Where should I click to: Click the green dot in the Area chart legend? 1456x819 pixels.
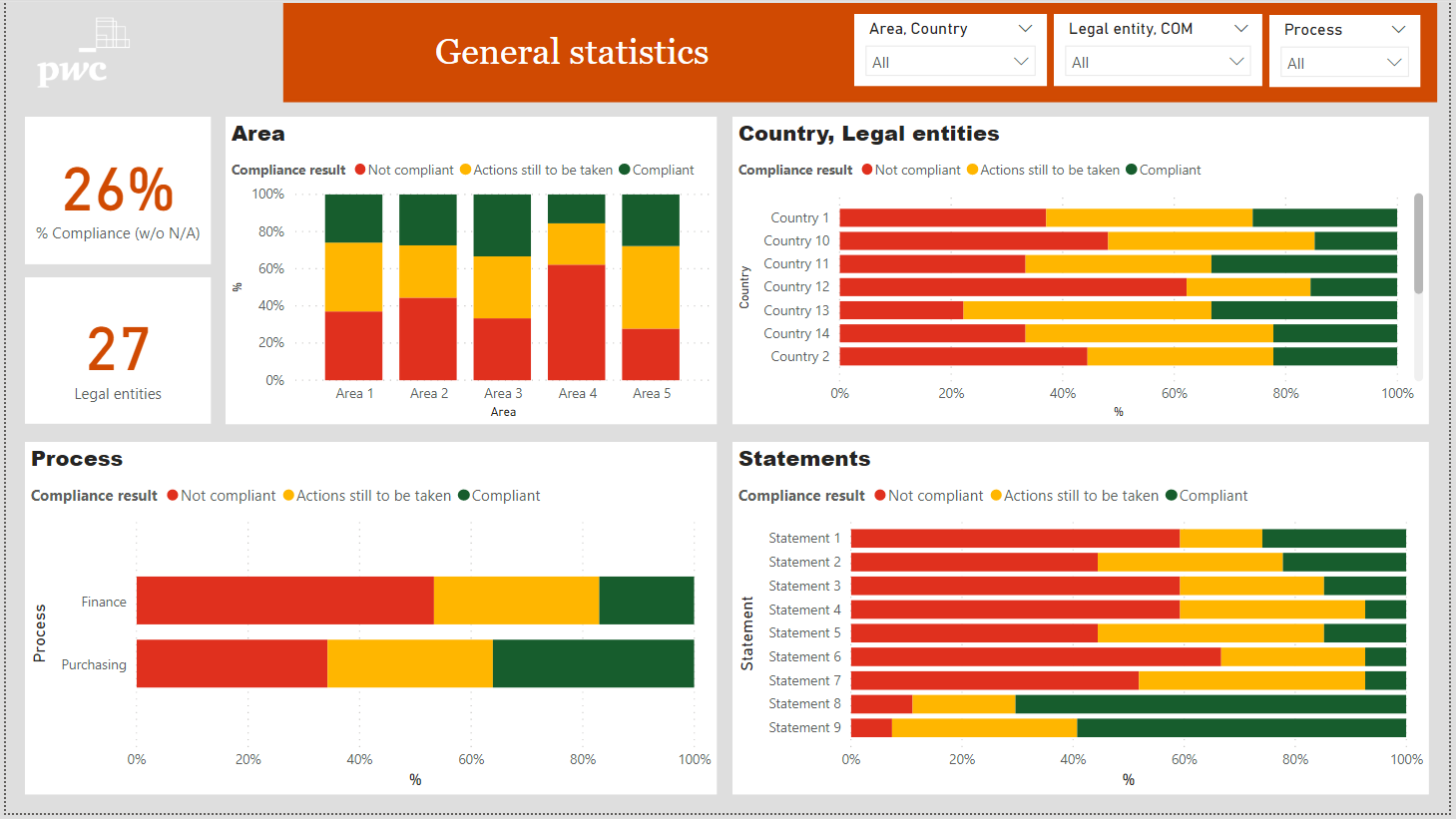pyautogui.click(x=623, y=170)
